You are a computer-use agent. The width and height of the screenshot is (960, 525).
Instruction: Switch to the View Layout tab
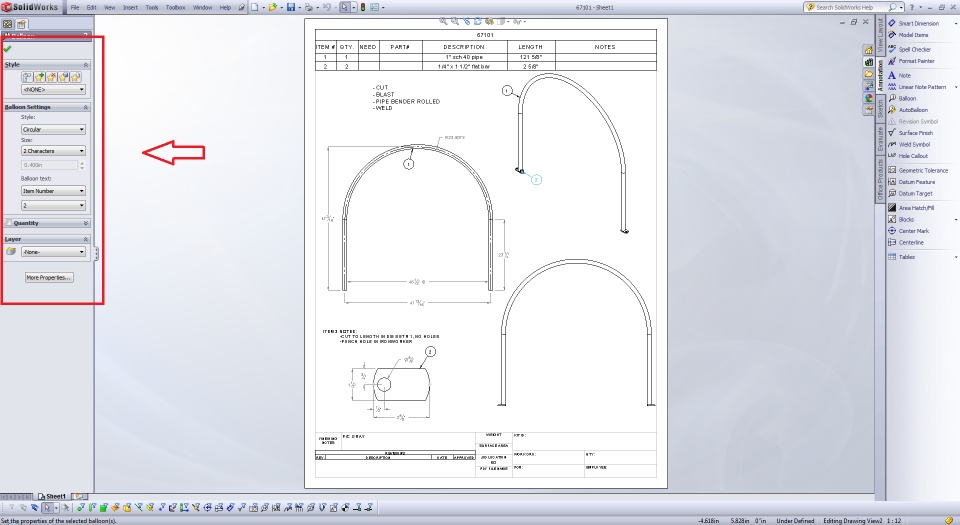pyautogui.click(x=880, y=35)
